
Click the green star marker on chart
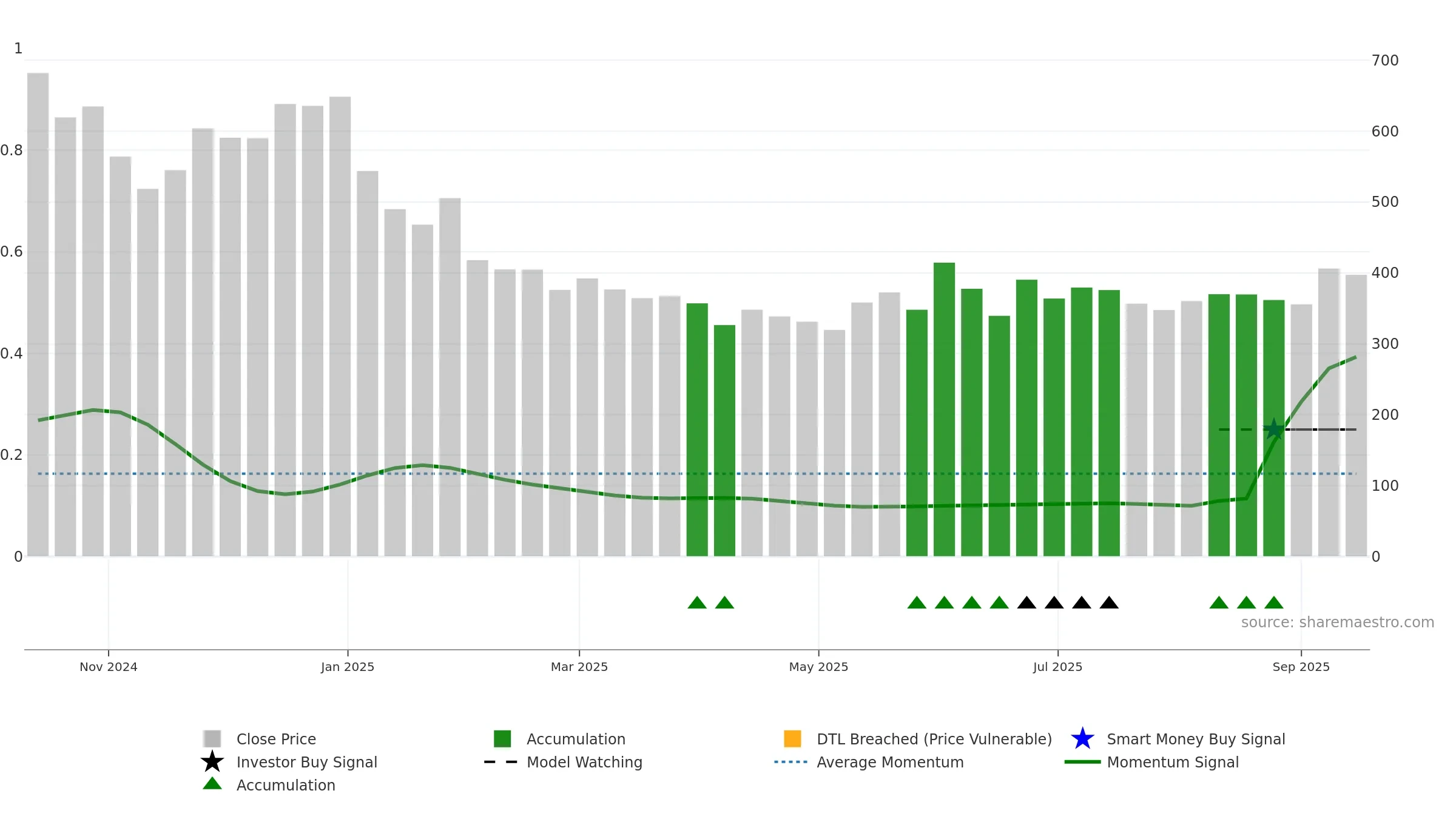click(1274, 430)
